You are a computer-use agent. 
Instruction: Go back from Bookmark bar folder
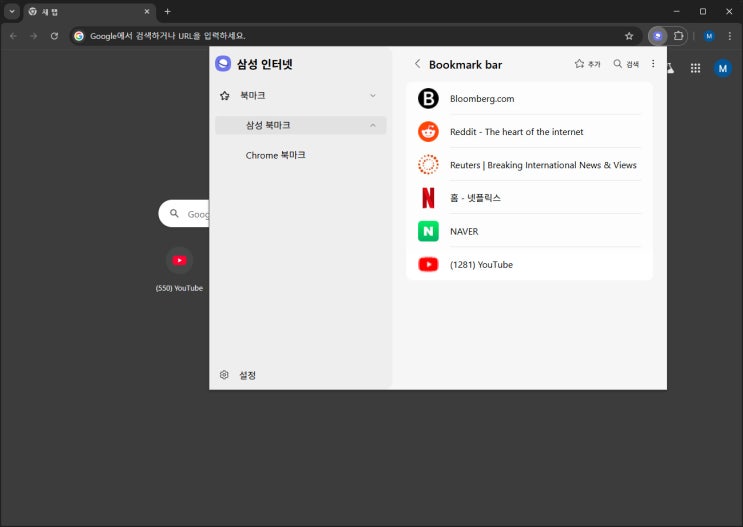[x=417, y=64]
